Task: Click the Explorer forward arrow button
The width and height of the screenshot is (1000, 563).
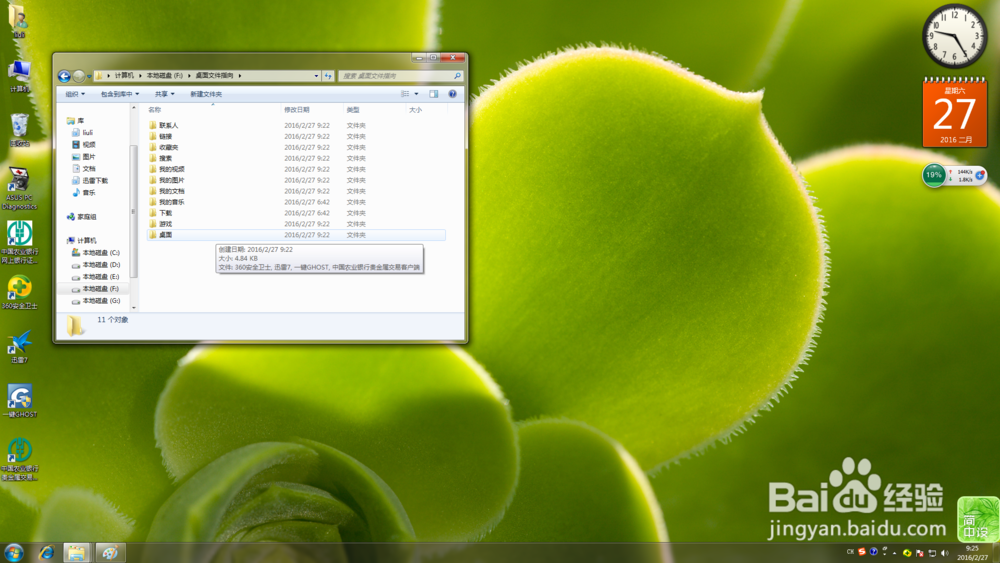Action: [78, 76]
